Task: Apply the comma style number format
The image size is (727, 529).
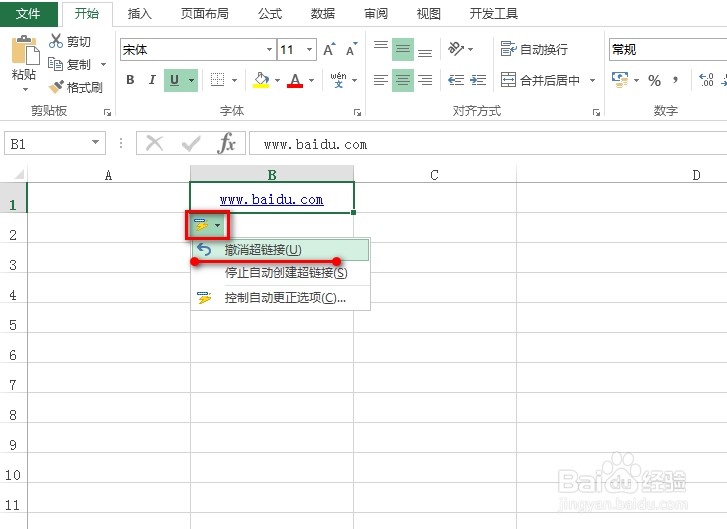Action: coord(676,80)
